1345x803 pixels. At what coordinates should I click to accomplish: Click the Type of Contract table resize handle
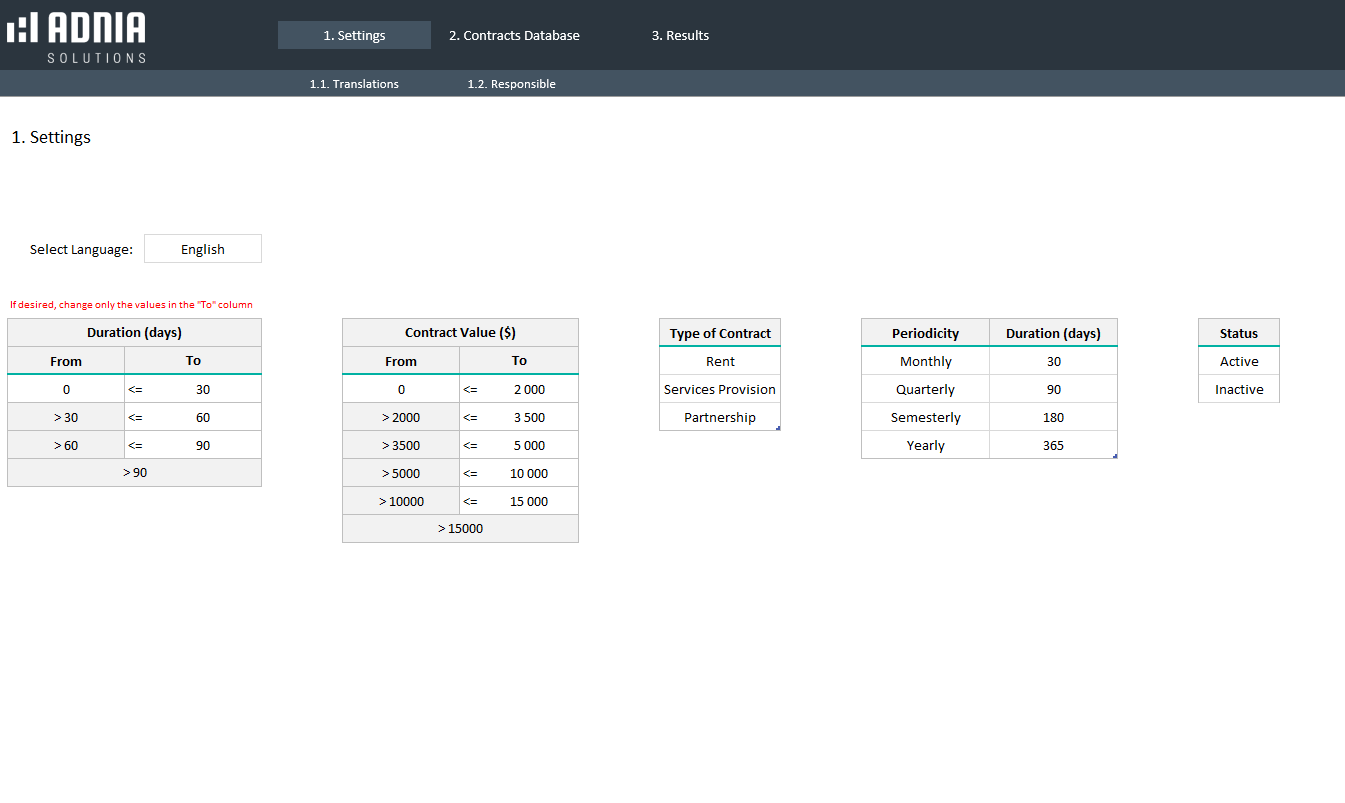click(777, 428)
